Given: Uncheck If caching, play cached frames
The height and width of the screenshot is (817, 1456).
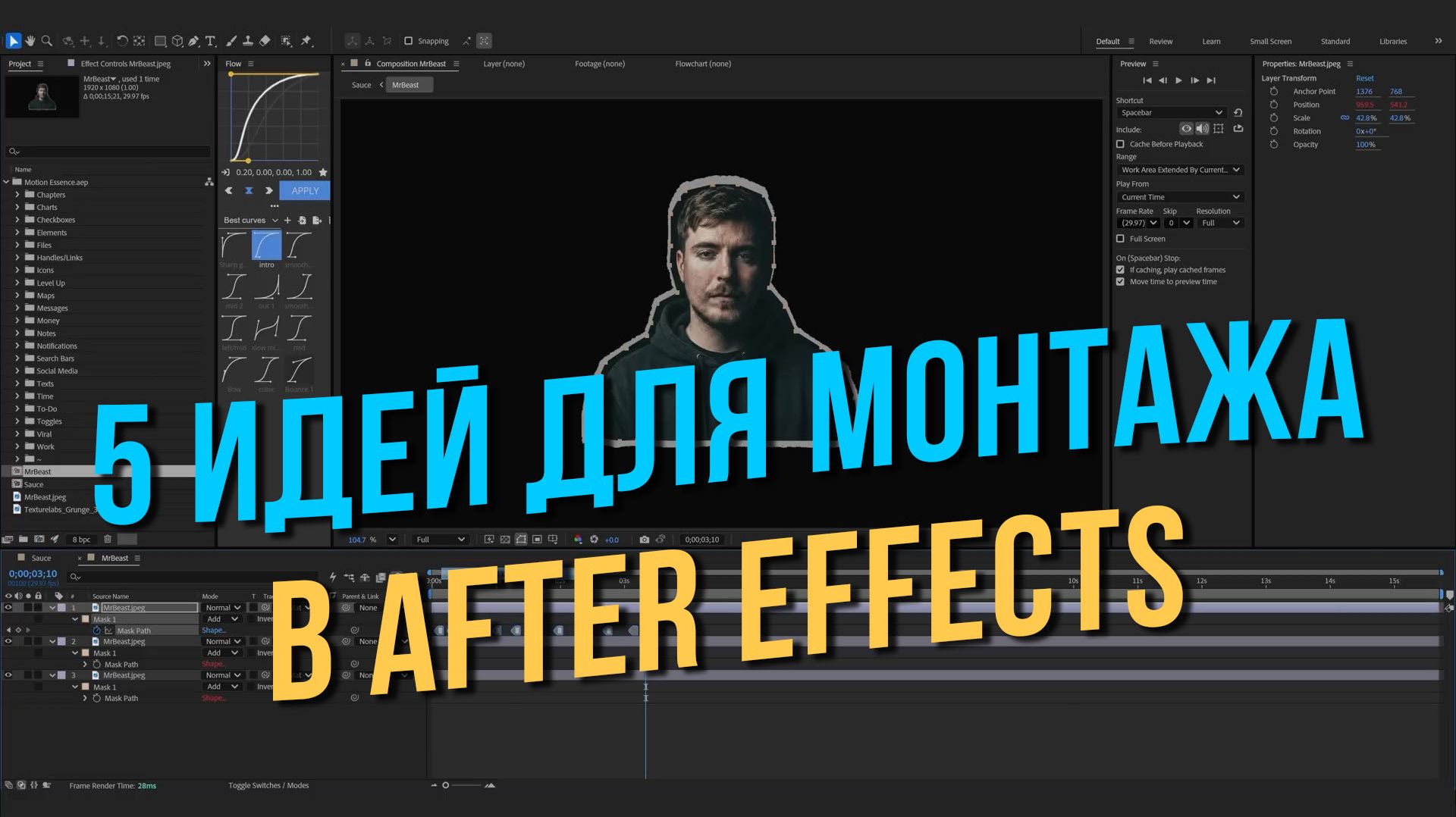Looking at the screenshot, I should pyautogui.click(x=1120, y=270).
